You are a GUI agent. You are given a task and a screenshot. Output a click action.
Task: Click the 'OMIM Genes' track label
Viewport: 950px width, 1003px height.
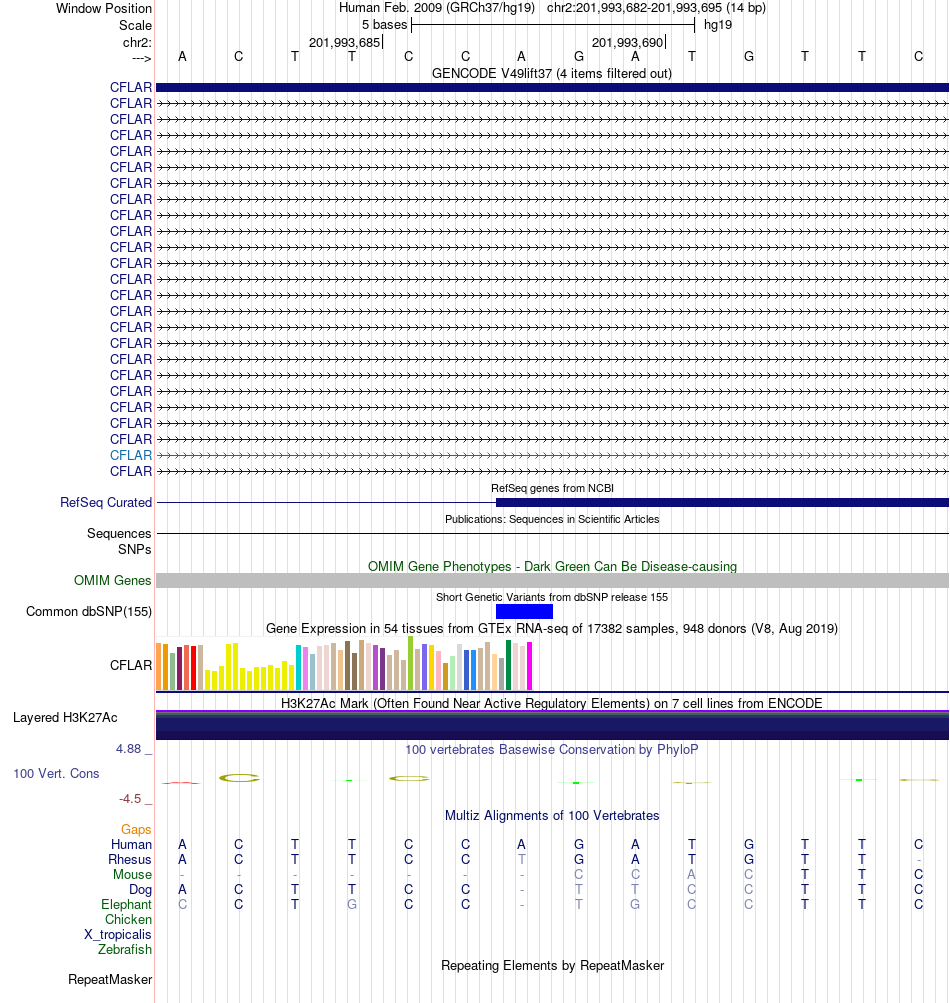point(113,581)
